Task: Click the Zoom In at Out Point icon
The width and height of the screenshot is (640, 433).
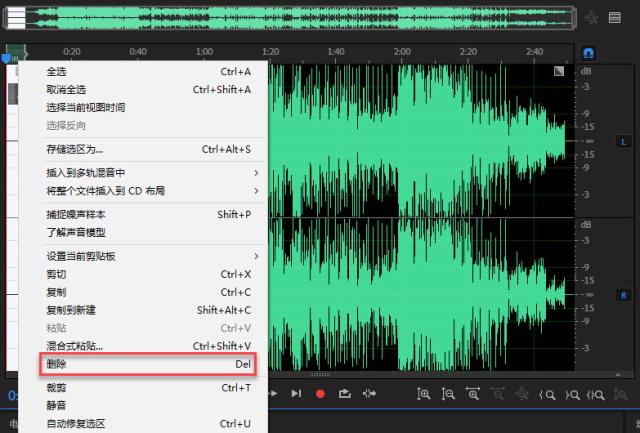Action: point(572,395)
